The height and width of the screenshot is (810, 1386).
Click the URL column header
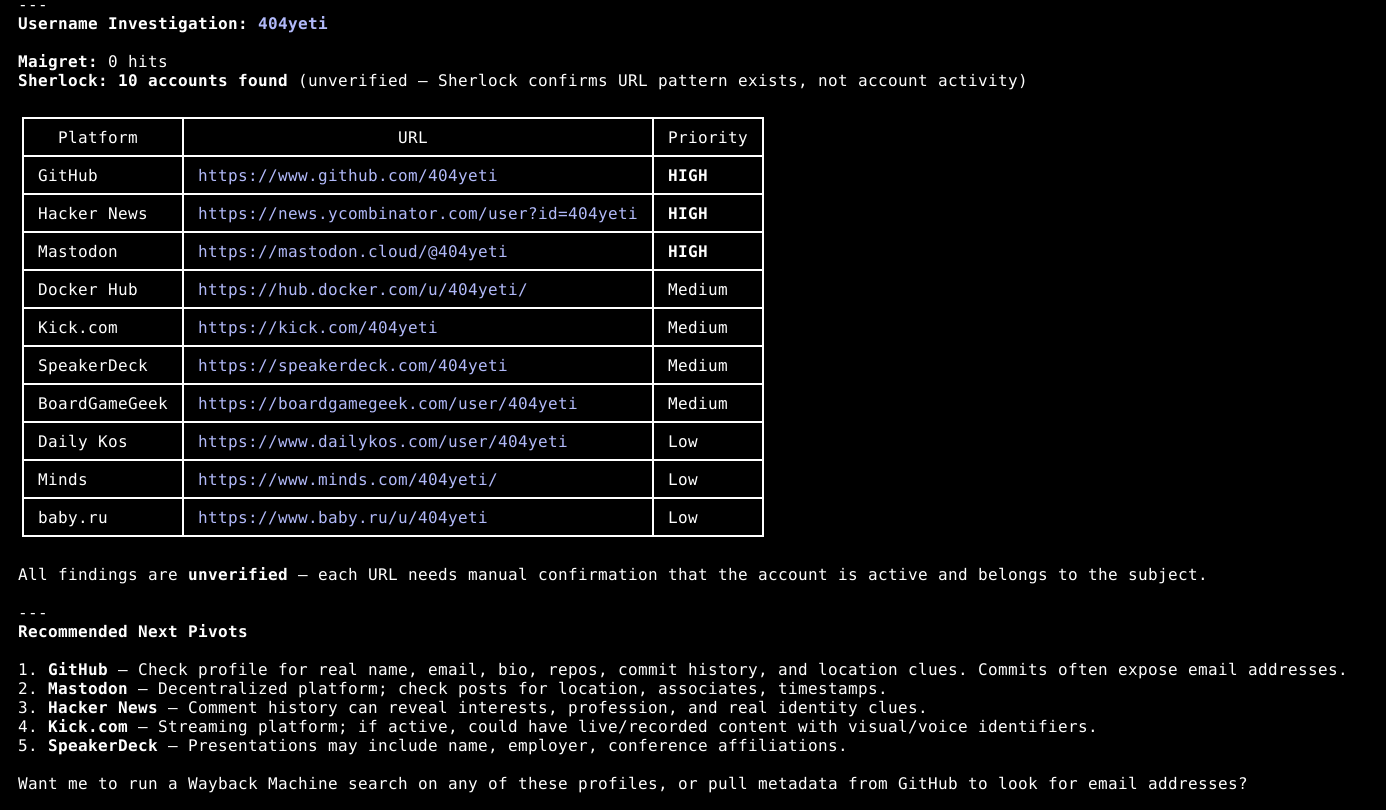pyautogui.click(x=412, y=137)
